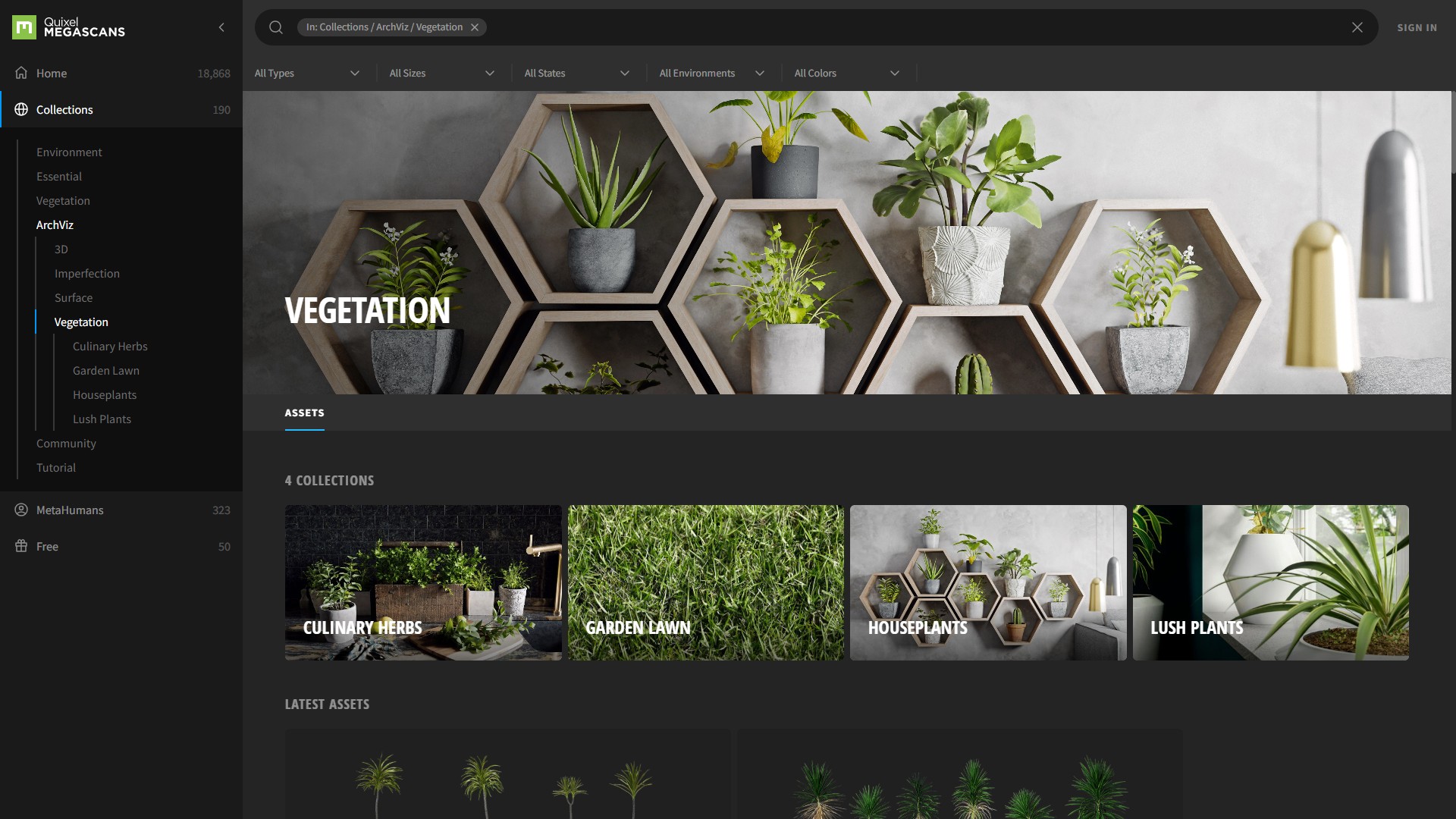The image size is (1456, 819).
Task: Select Houseplants in the sidebar tree
Action: 105,394
